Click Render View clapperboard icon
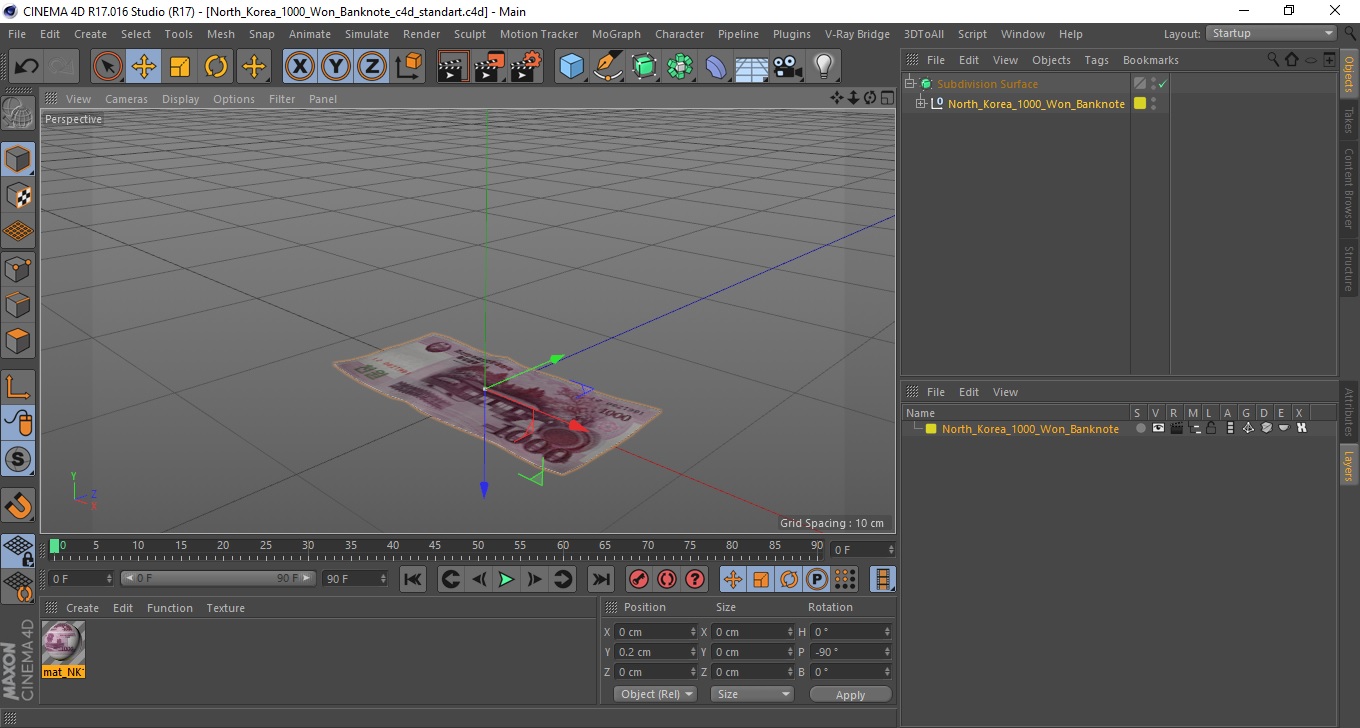Image resolution: width=1360 pixels, height=728 pixels. (x=454, y=67)
